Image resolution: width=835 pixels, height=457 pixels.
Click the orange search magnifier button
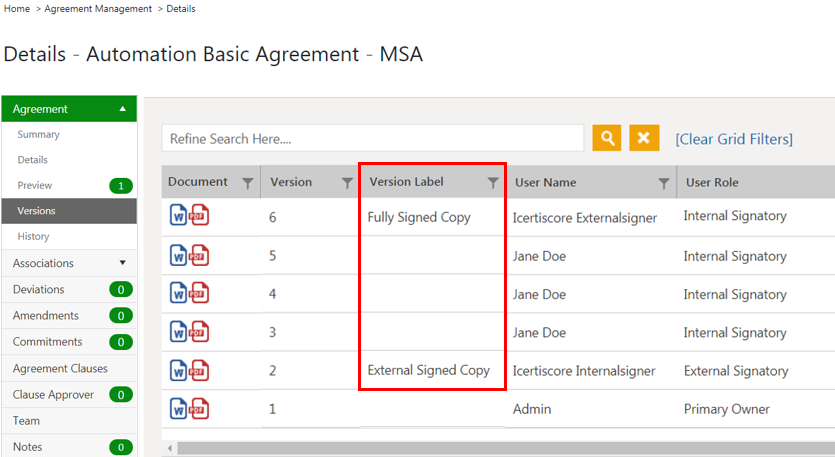click(x=607, y=138)
